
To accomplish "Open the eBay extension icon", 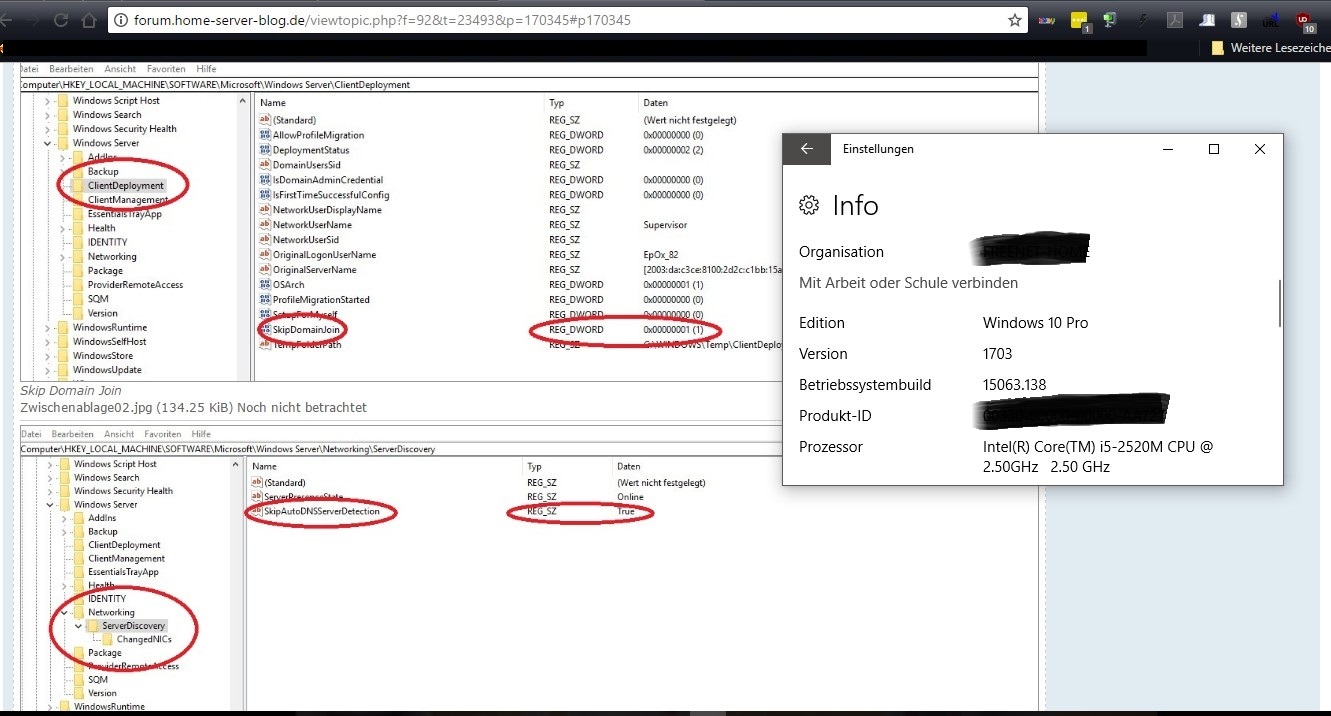I will [1047, 20].
